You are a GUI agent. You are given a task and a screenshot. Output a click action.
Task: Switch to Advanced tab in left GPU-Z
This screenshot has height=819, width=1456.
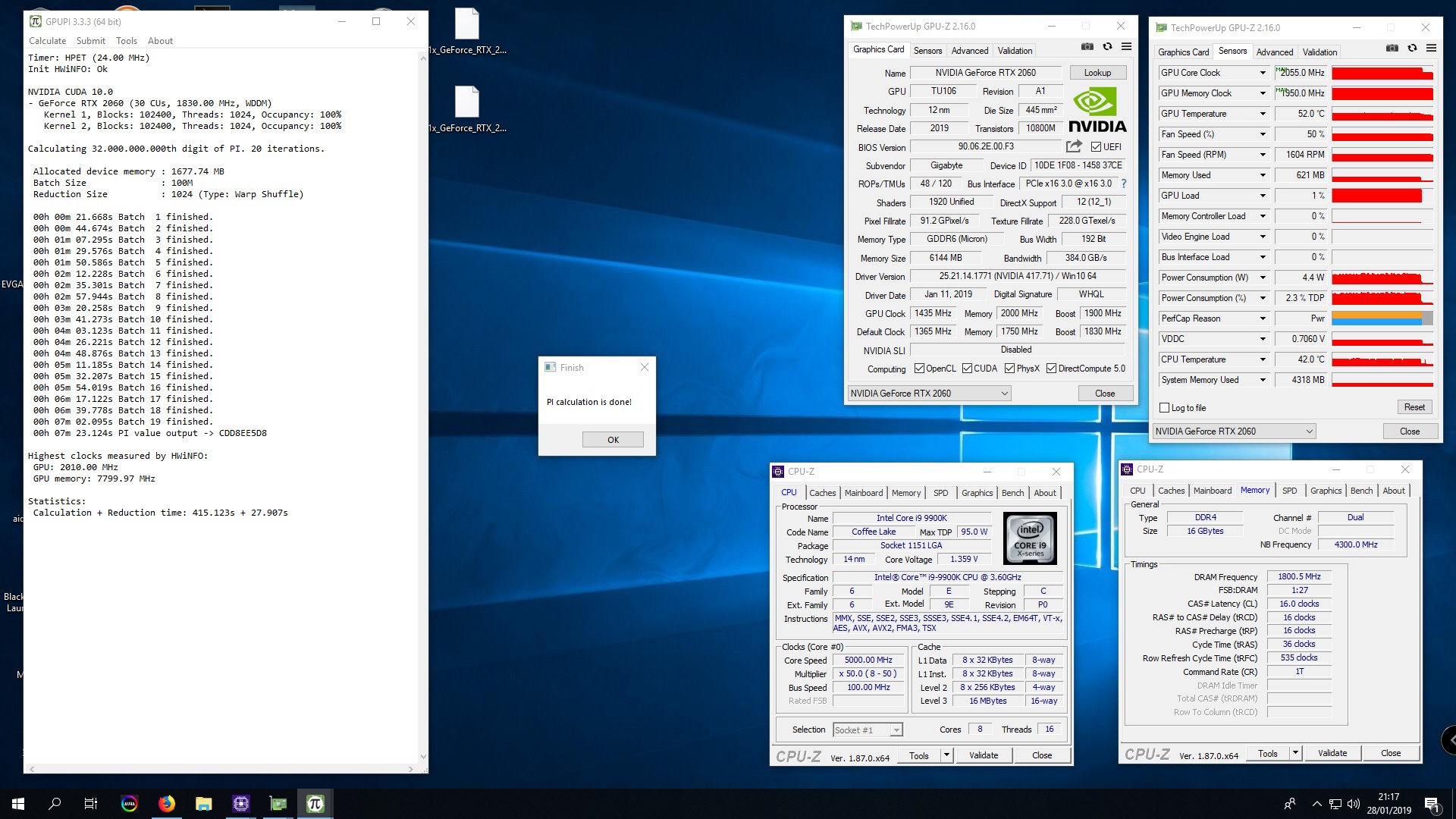(x=970, y=51)
